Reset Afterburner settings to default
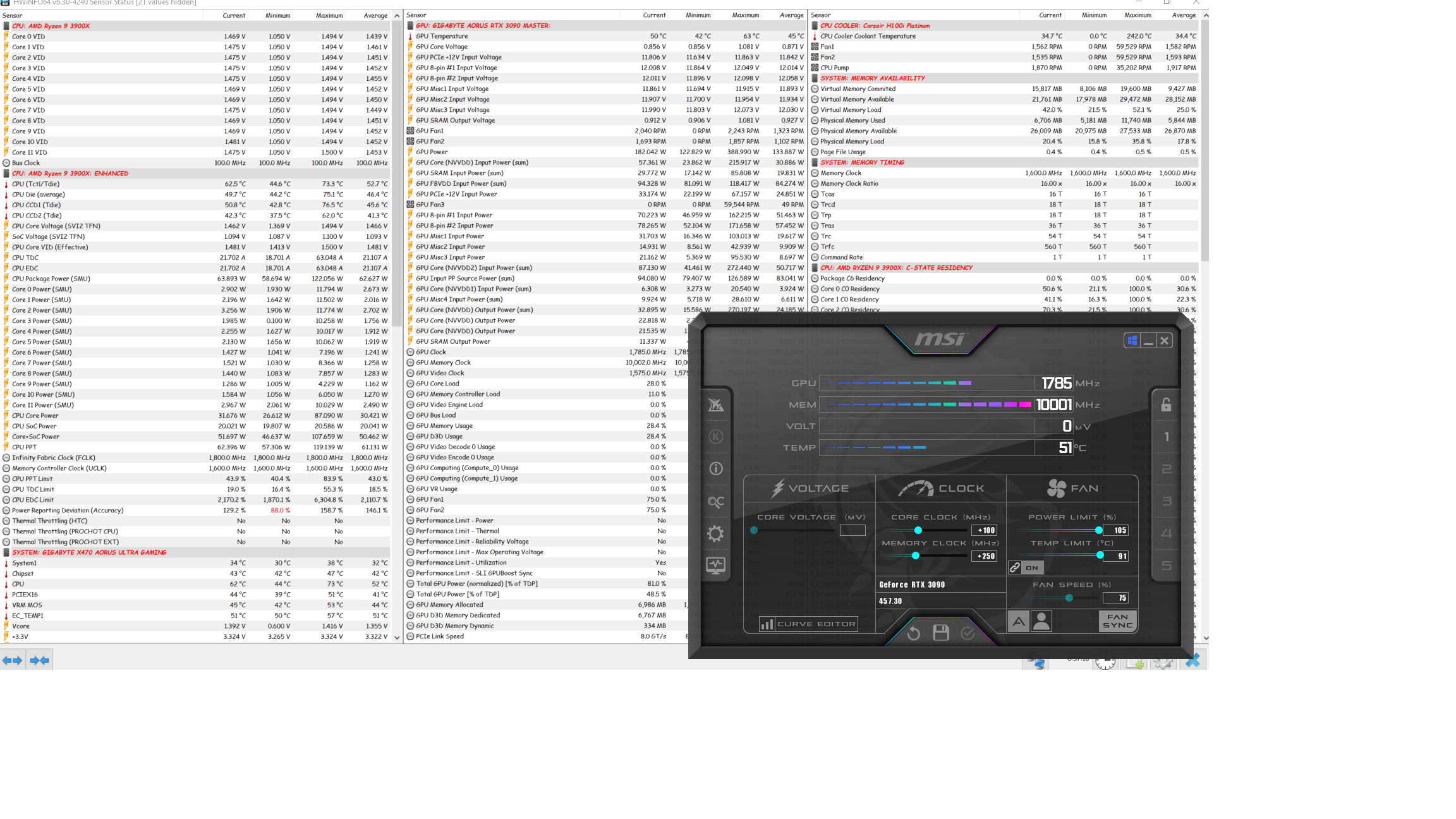 [x=914, y=633]
